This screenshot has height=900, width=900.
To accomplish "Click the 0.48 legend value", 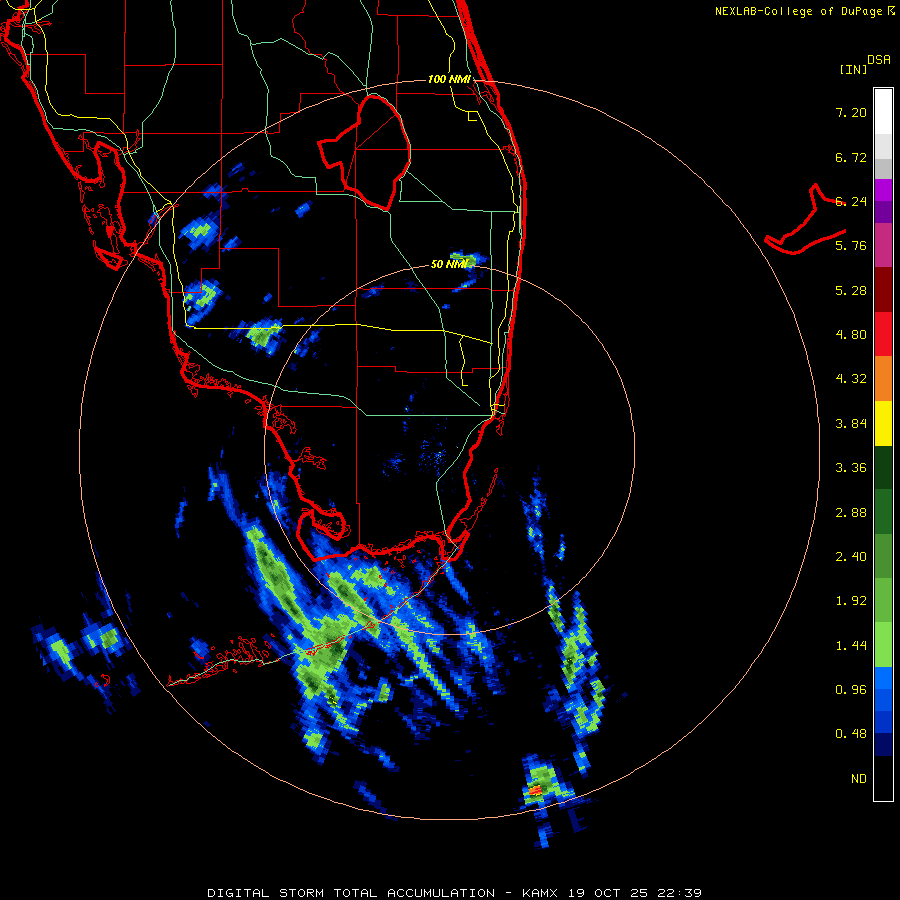I will pyautogui.click(x=851, y=734).
